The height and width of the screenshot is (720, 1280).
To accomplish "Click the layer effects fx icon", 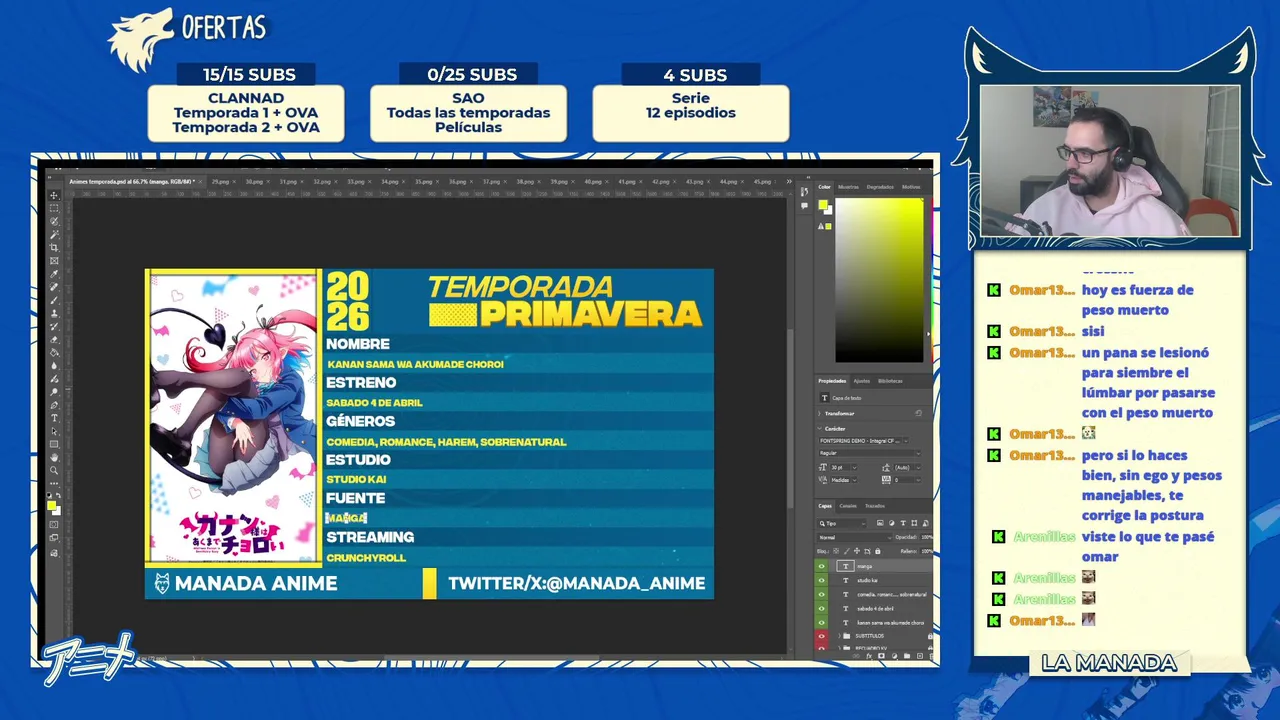I will pyautogui.click(x=869, y=655).
